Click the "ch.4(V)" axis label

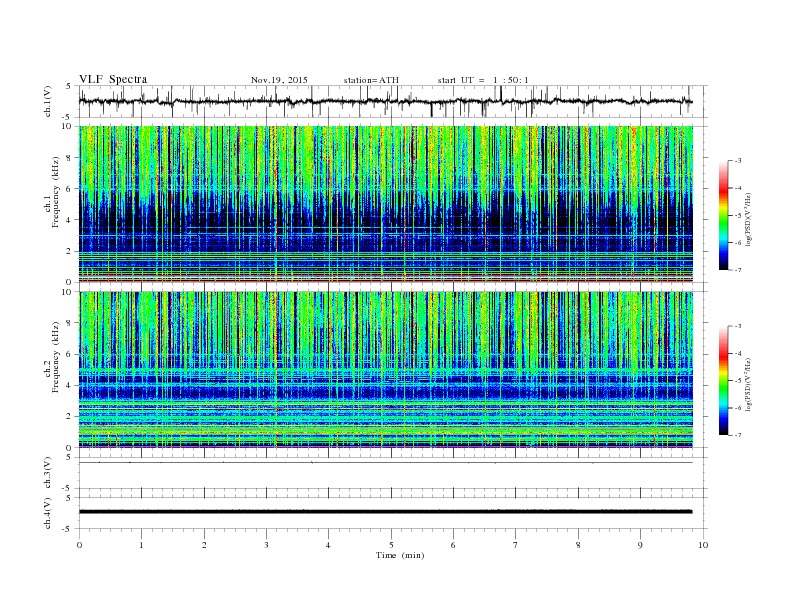[x=48, y=513]
